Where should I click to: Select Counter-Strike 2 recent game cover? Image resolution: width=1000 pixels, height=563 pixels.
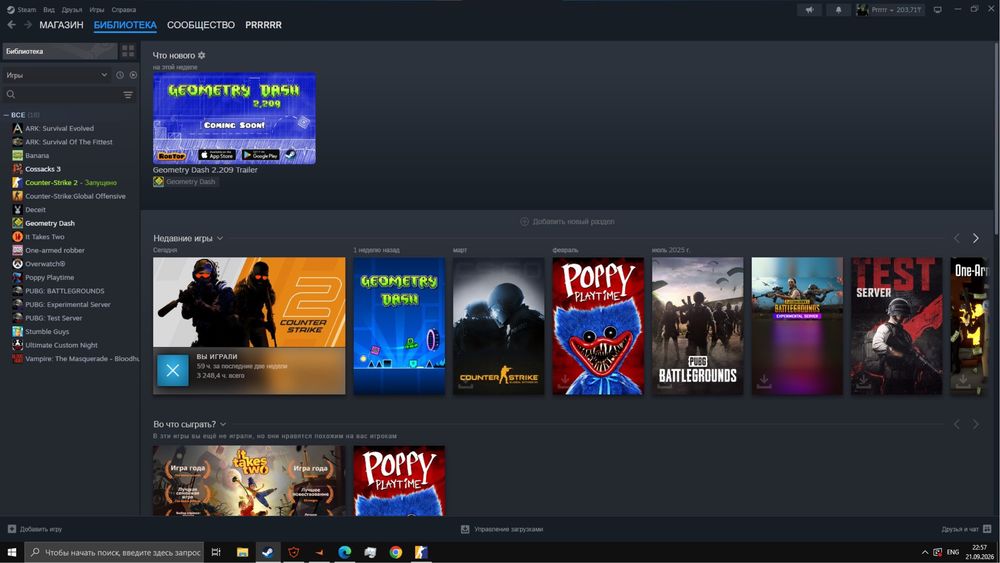249,302
